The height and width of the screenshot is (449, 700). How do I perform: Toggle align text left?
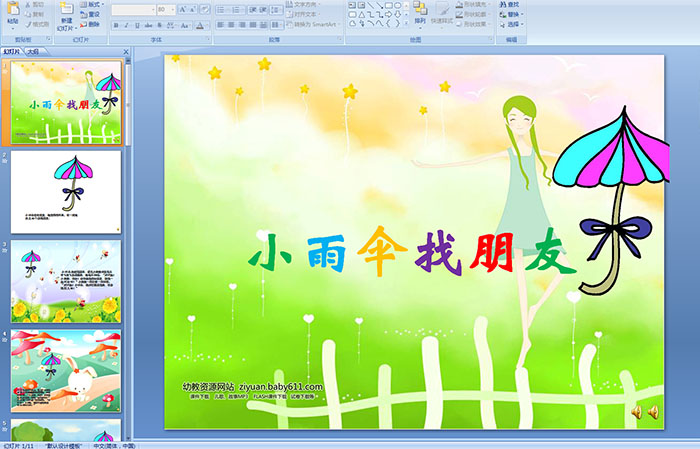click(x=221, y=25)
